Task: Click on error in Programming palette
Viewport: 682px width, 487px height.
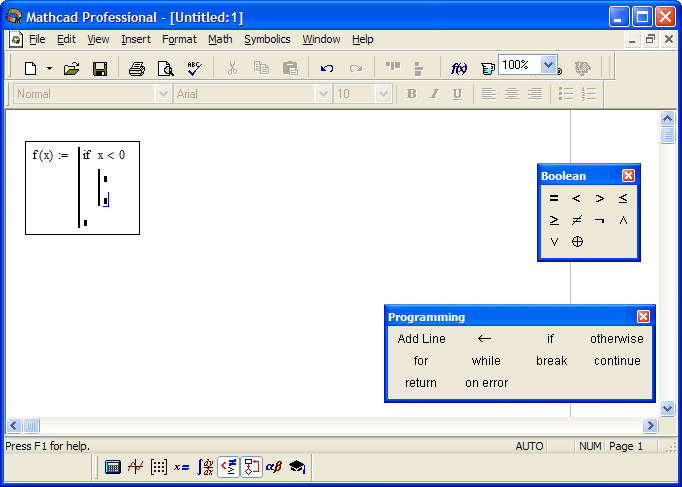Action: (x=486, y=383)
